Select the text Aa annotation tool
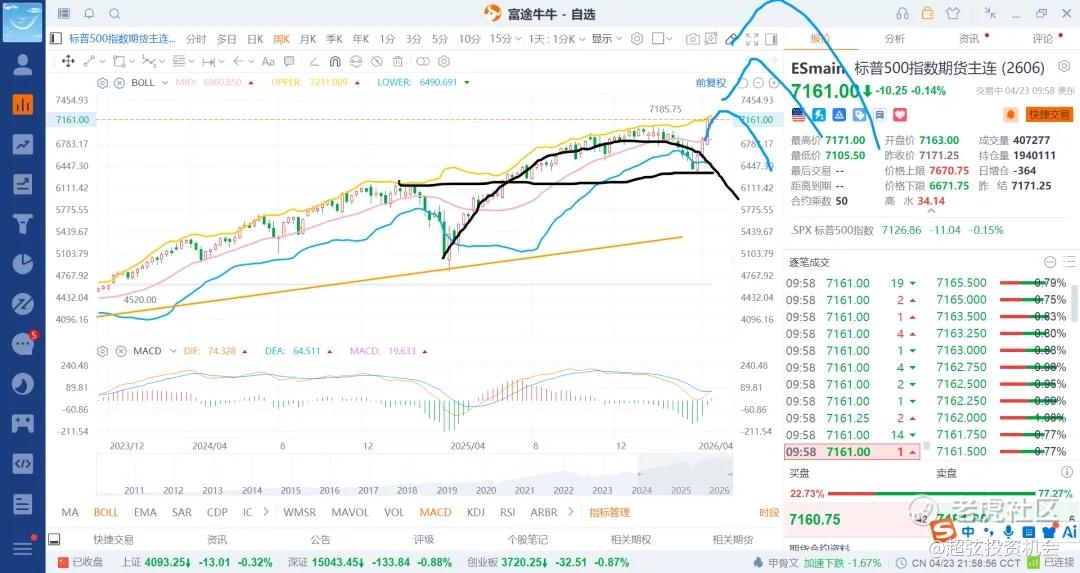 (268, 61)
